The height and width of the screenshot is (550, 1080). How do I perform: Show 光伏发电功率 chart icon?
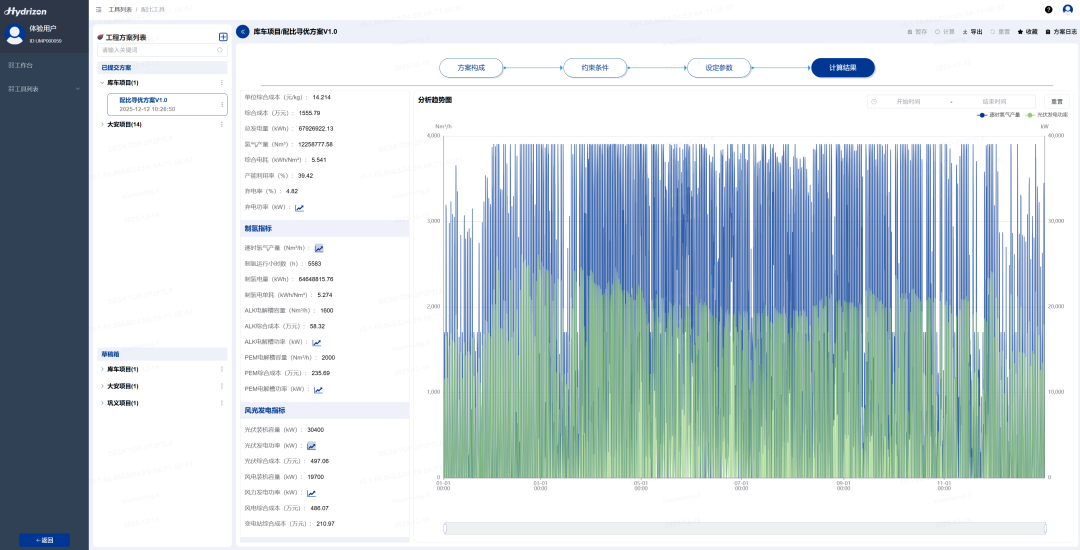click(x=311, y=446)
